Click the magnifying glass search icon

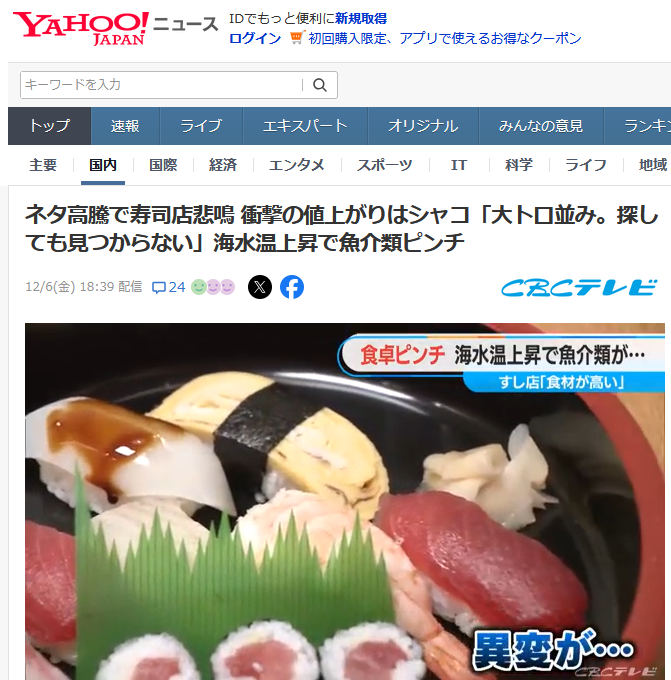pyautogui.click(x=320, y=85)
